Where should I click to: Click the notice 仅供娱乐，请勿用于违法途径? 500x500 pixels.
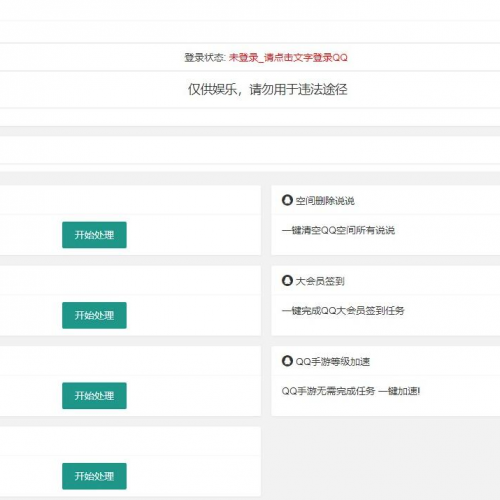(268, 89)
